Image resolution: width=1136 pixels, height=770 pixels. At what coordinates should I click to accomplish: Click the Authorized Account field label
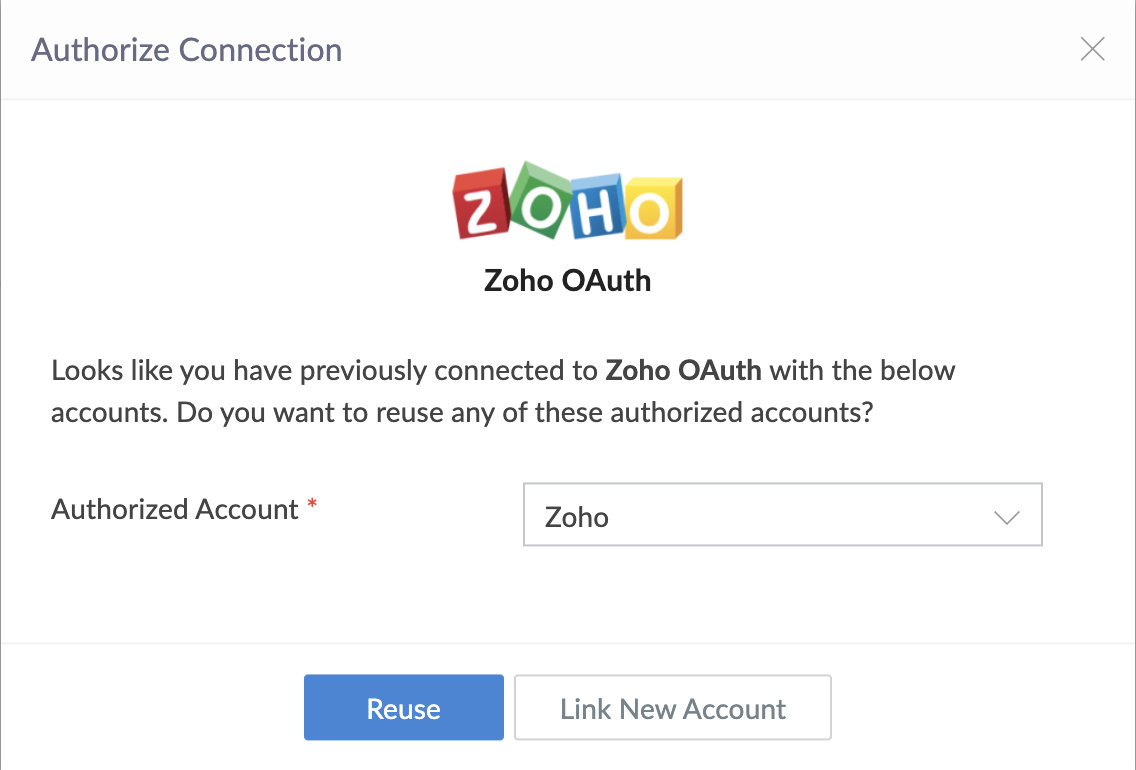[175, 509]
